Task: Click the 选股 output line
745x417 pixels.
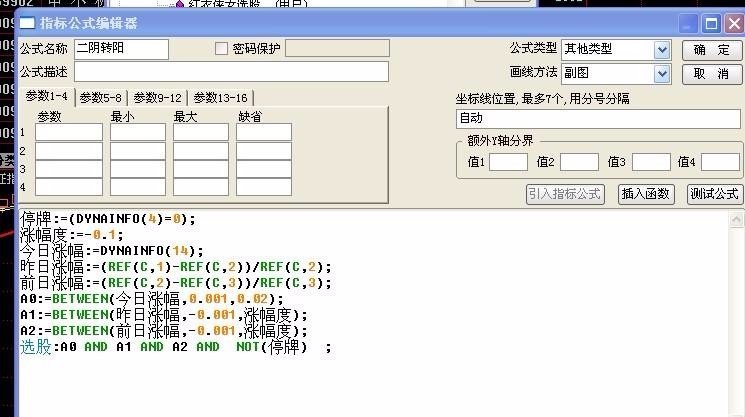Action: [x=176, y=347]
